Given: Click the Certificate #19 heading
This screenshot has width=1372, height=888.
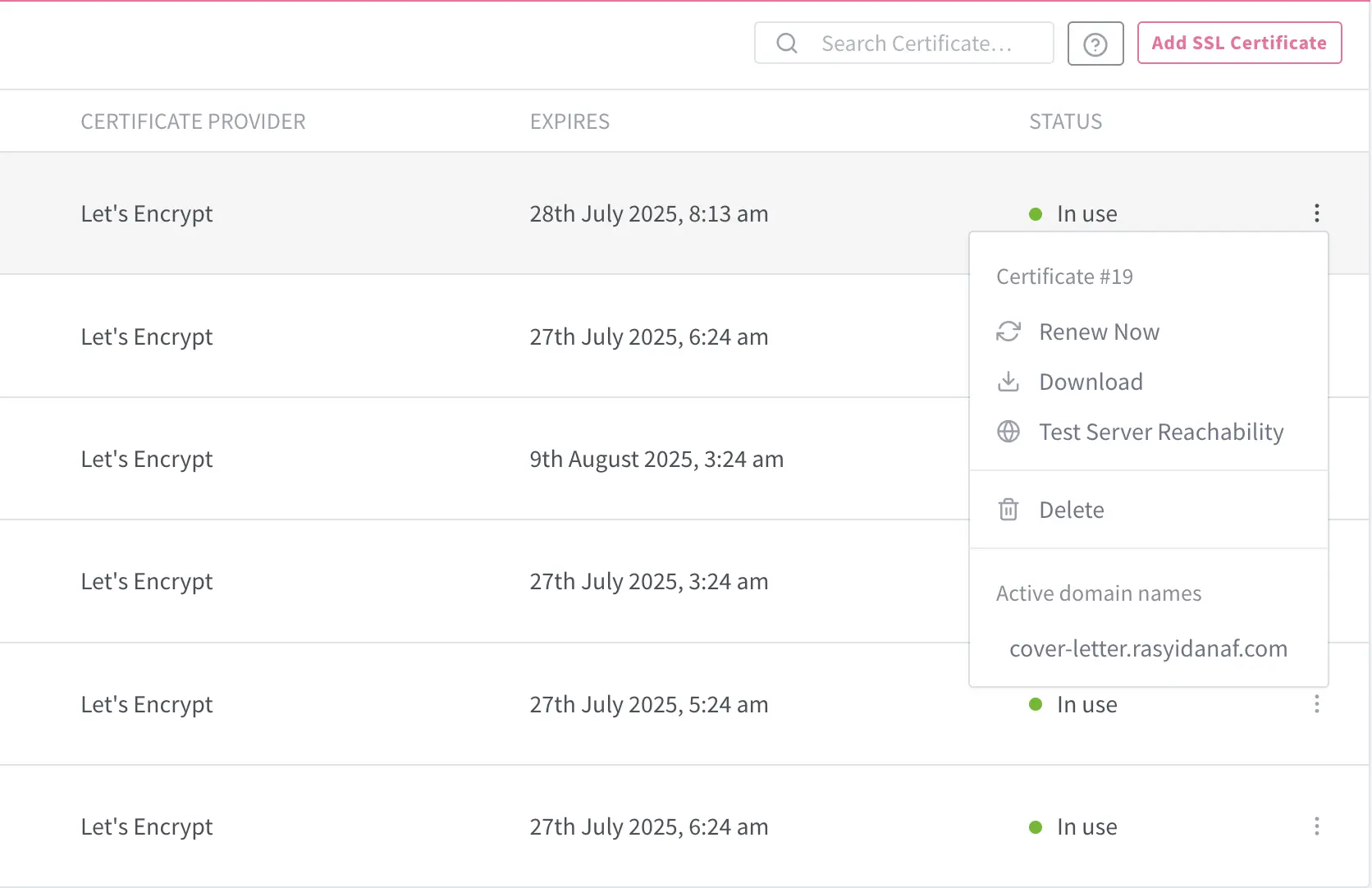Looking at the screenshot, I should (x=1064, y=276).
